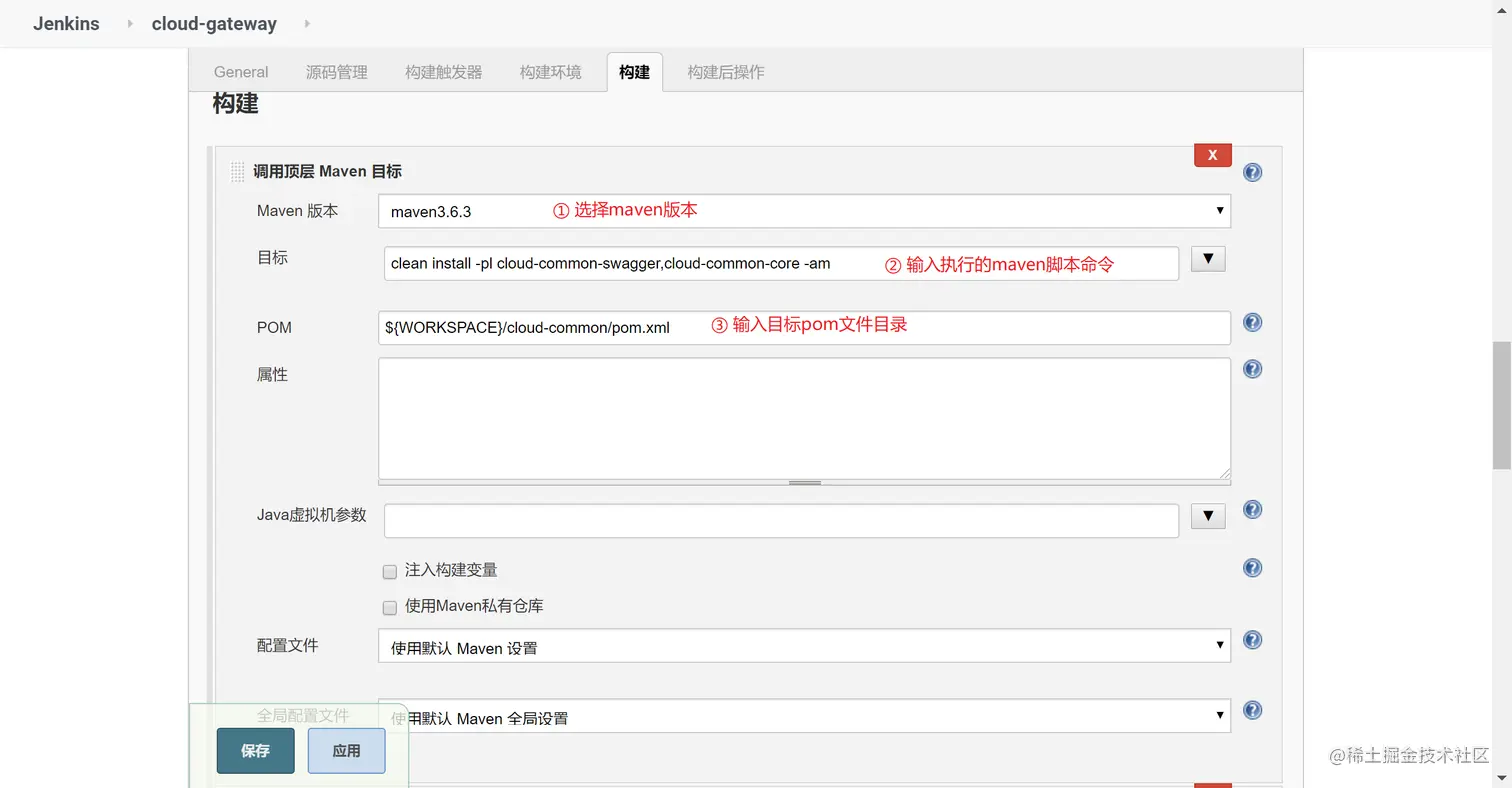Open the 配置文件 dropdown
The width and height of the screenshot is (1512, 788).
click(804, 646)
